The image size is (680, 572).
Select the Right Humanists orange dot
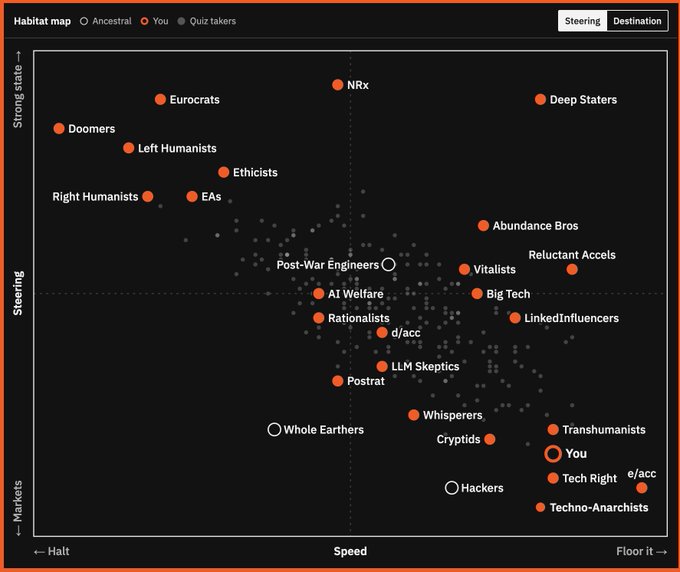click(147, 196)
